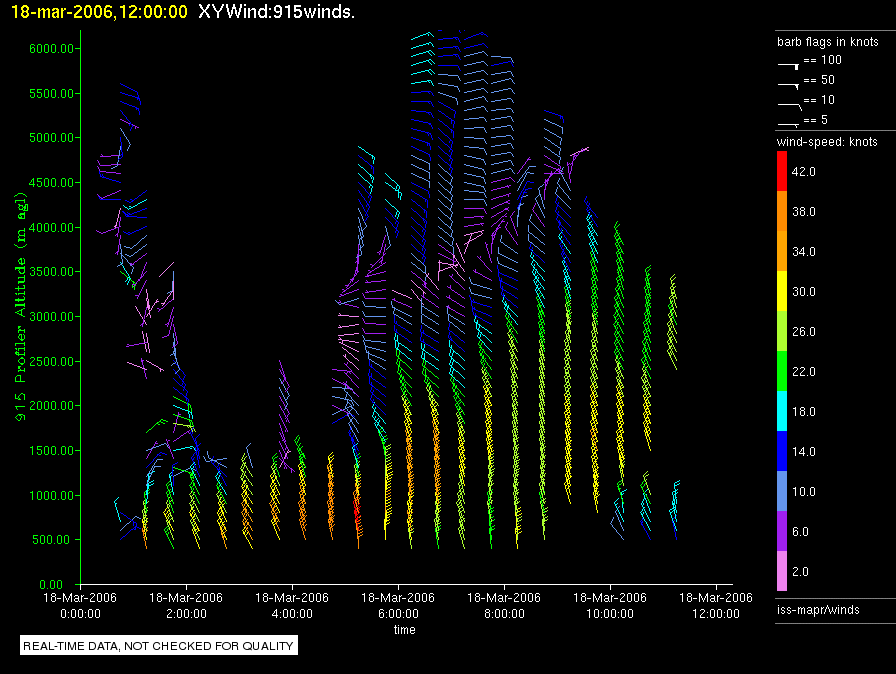Click the yellow date-time stamp in title
The height and width of the screenshot is (674, 896).
click(99, 11)
